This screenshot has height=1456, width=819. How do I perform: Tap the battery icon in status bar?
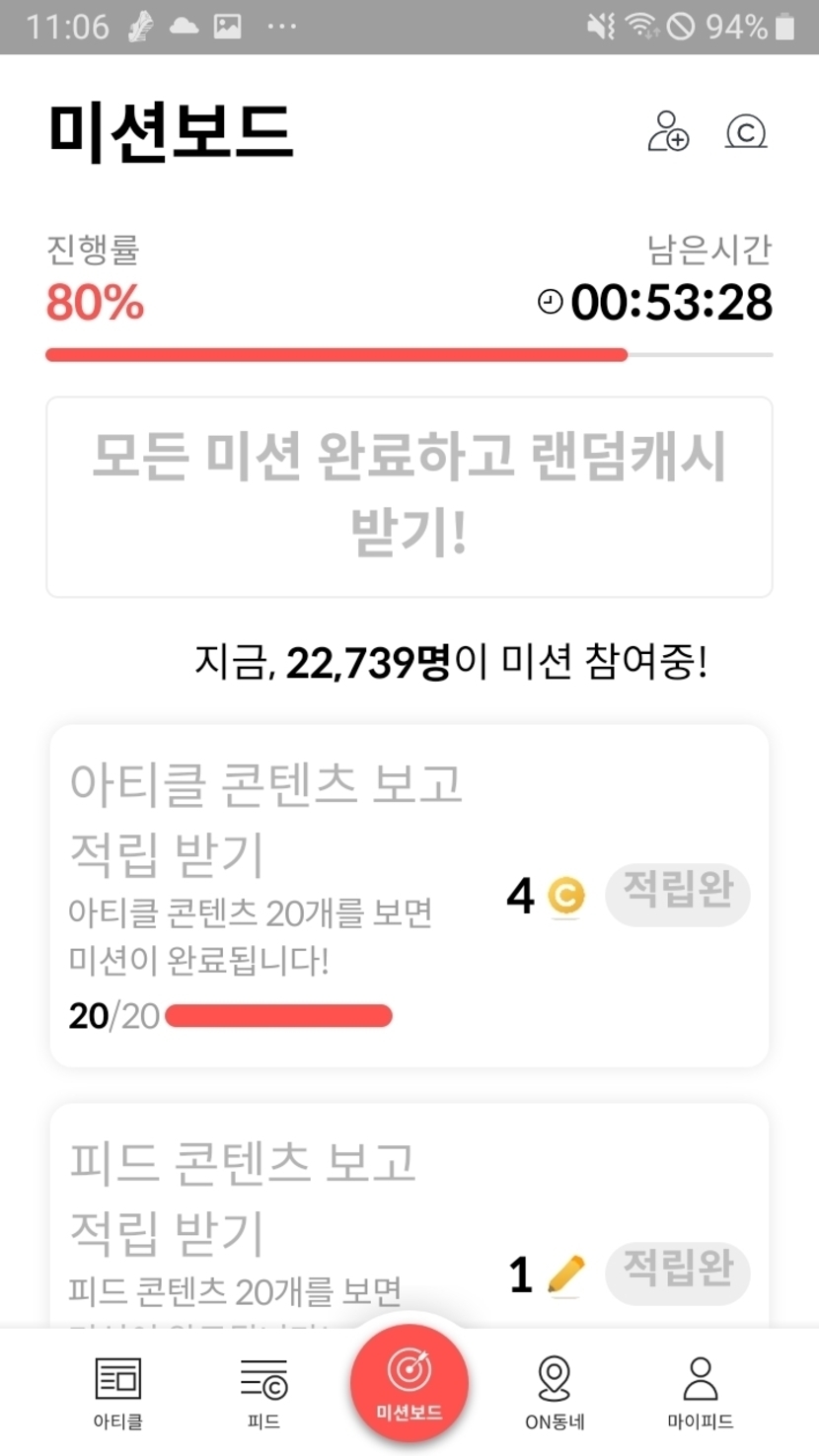784,27
